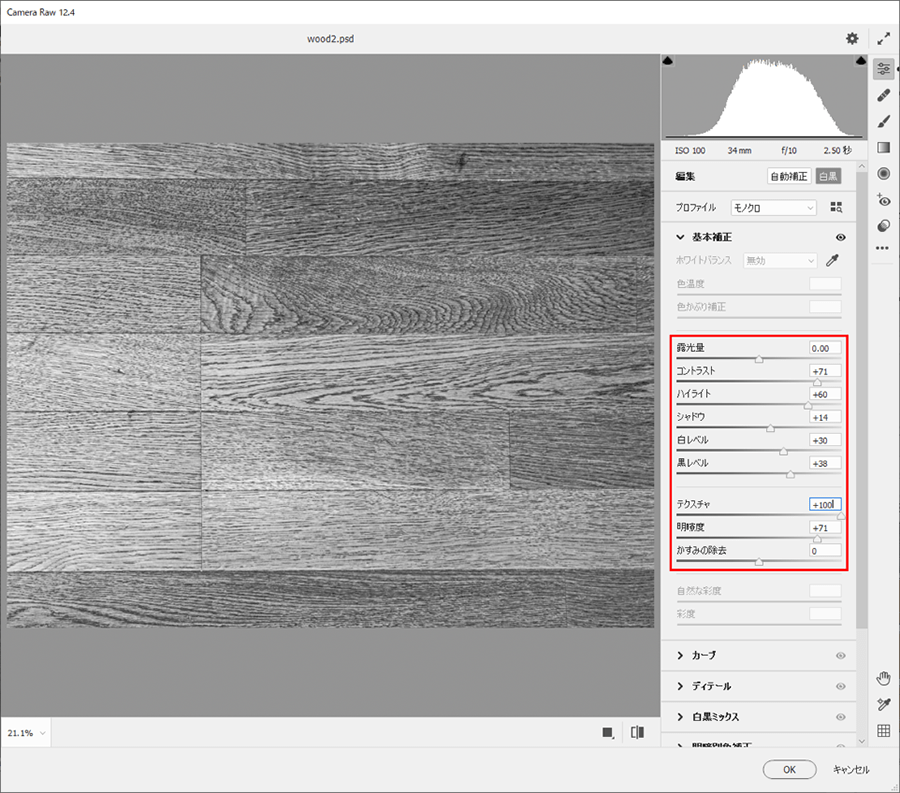Click the シャドウ slider handle
Image resolution: width=900 pixels, height=793 pixels.
pos(770,428)
